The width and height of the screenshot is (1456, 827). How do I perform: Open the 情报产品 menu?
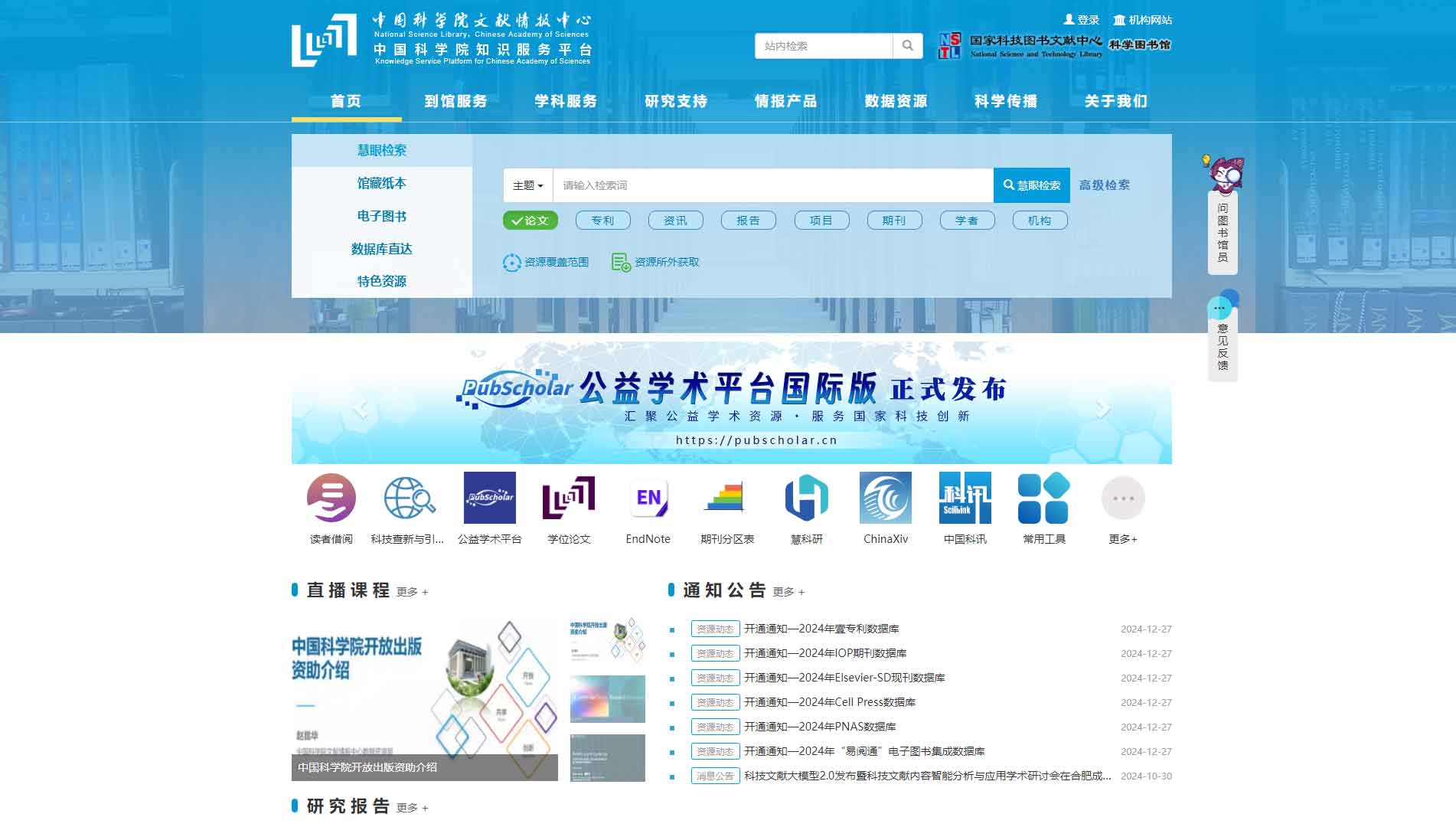tap(786, 101)
